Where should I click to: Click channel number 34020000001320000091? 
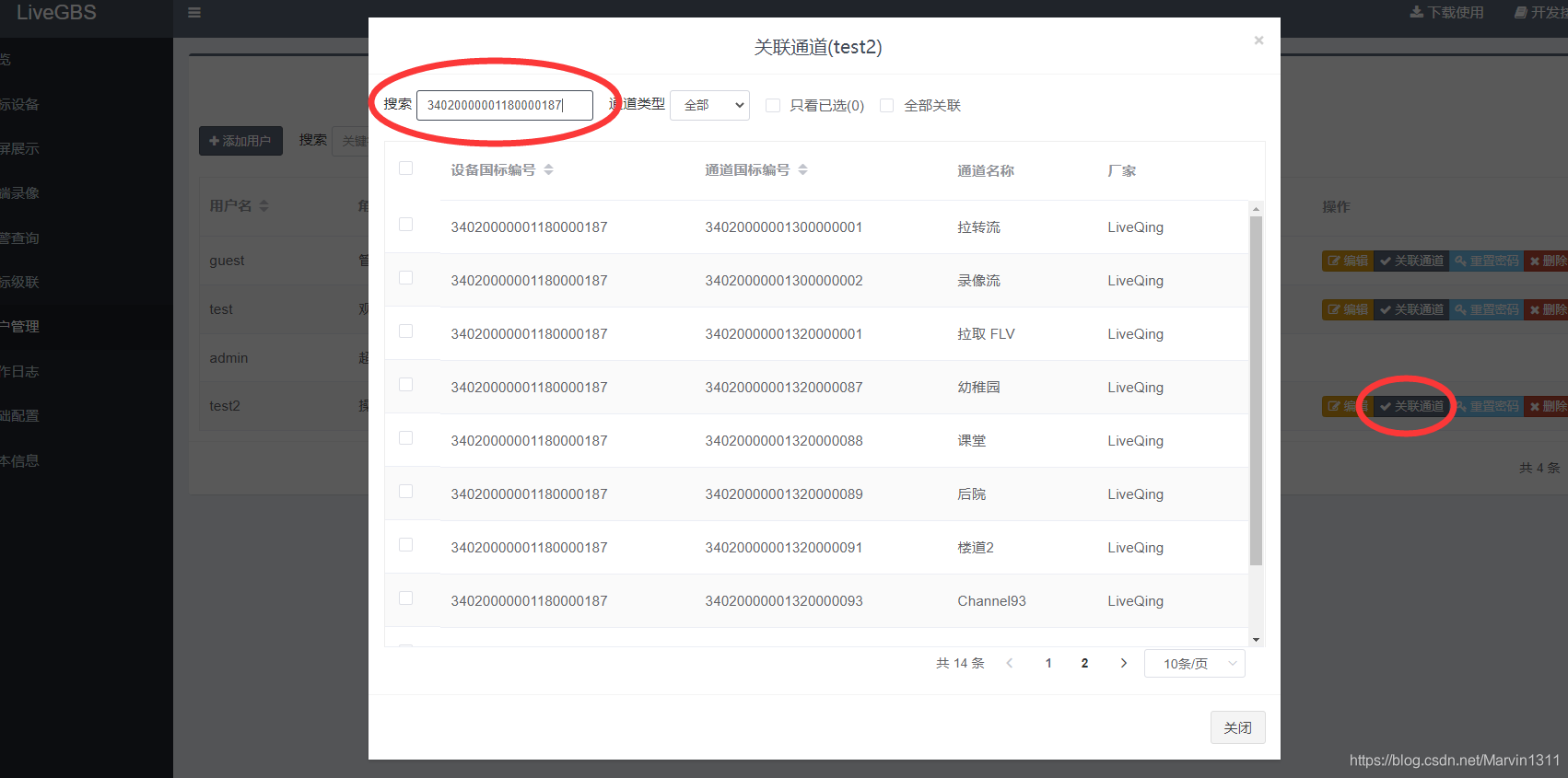tap(784, 548)
